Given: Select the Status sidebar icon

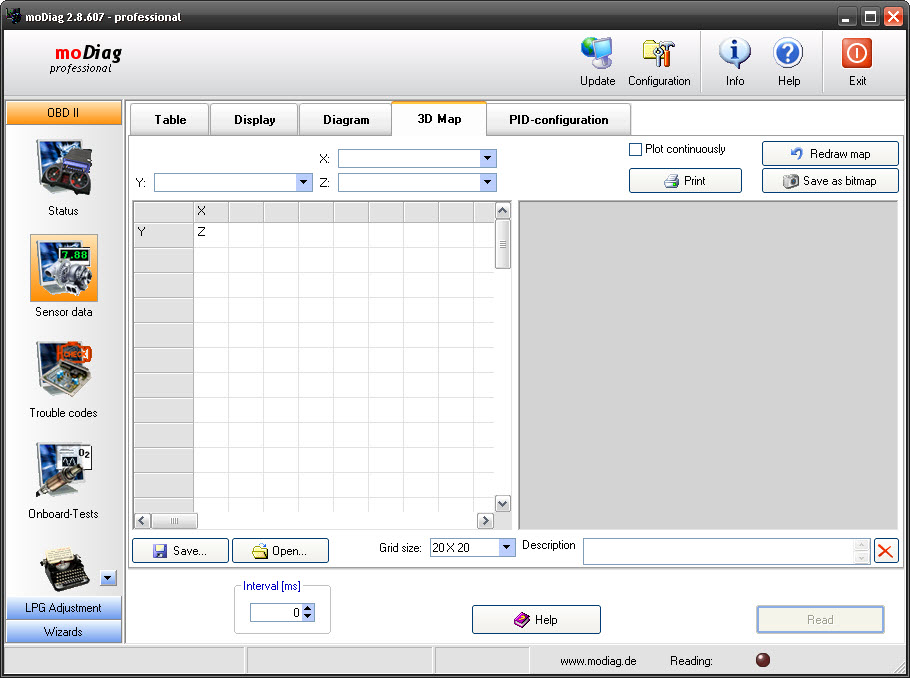Looking at the screenshot, I should coord(64,168).
